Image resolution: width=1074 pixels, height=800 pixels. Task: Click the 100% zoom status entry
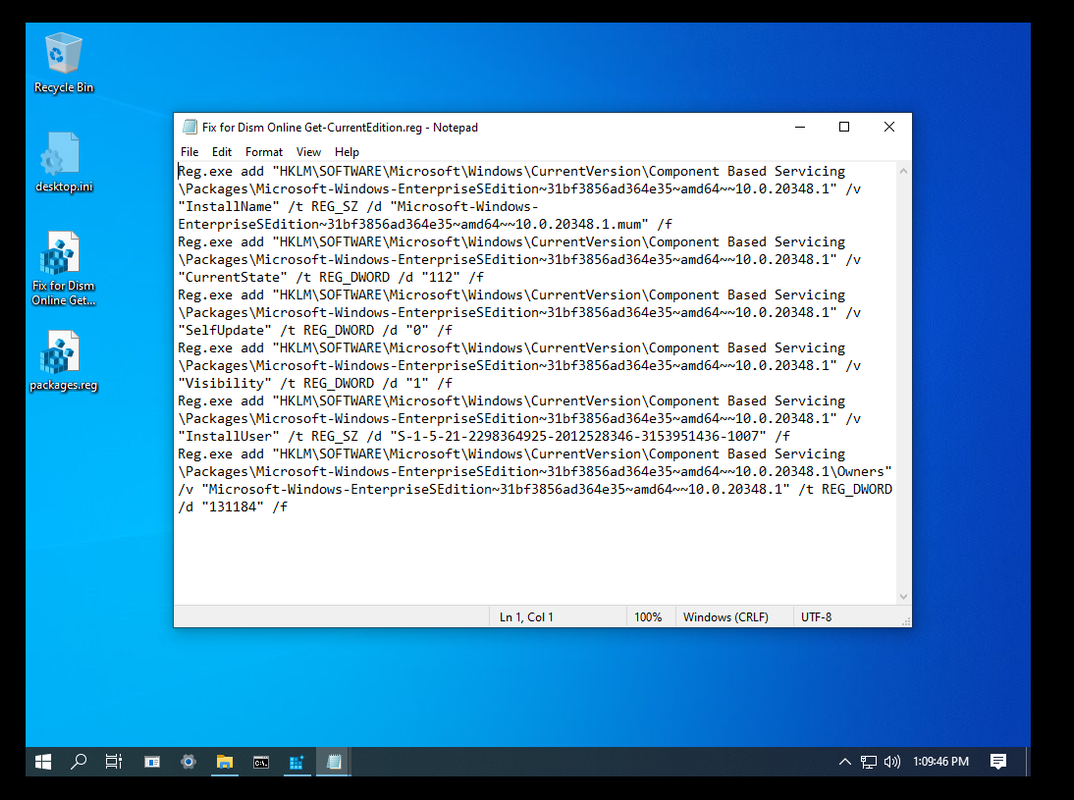pyautogui.click(x=648, y=617)
